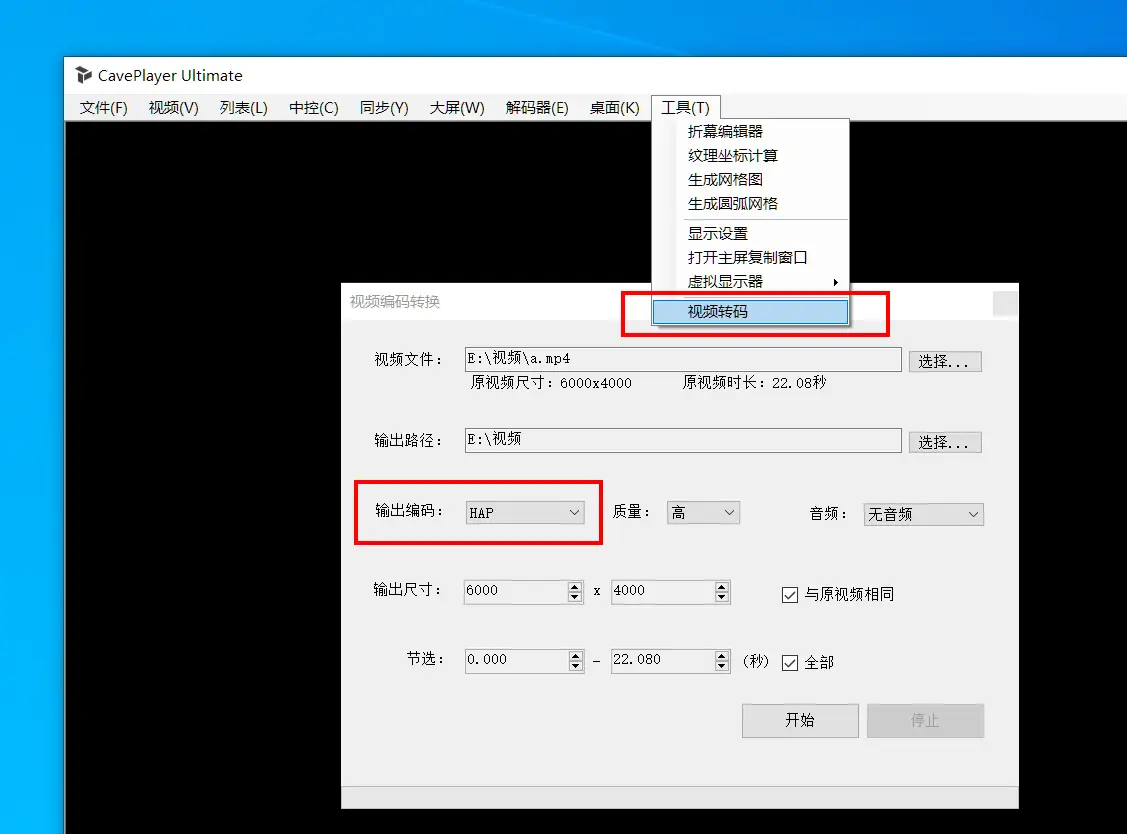Screen dimensions: 1127x834
Task: Increase 节选 start time with up arrow
Action: click(x=575, y=655)
